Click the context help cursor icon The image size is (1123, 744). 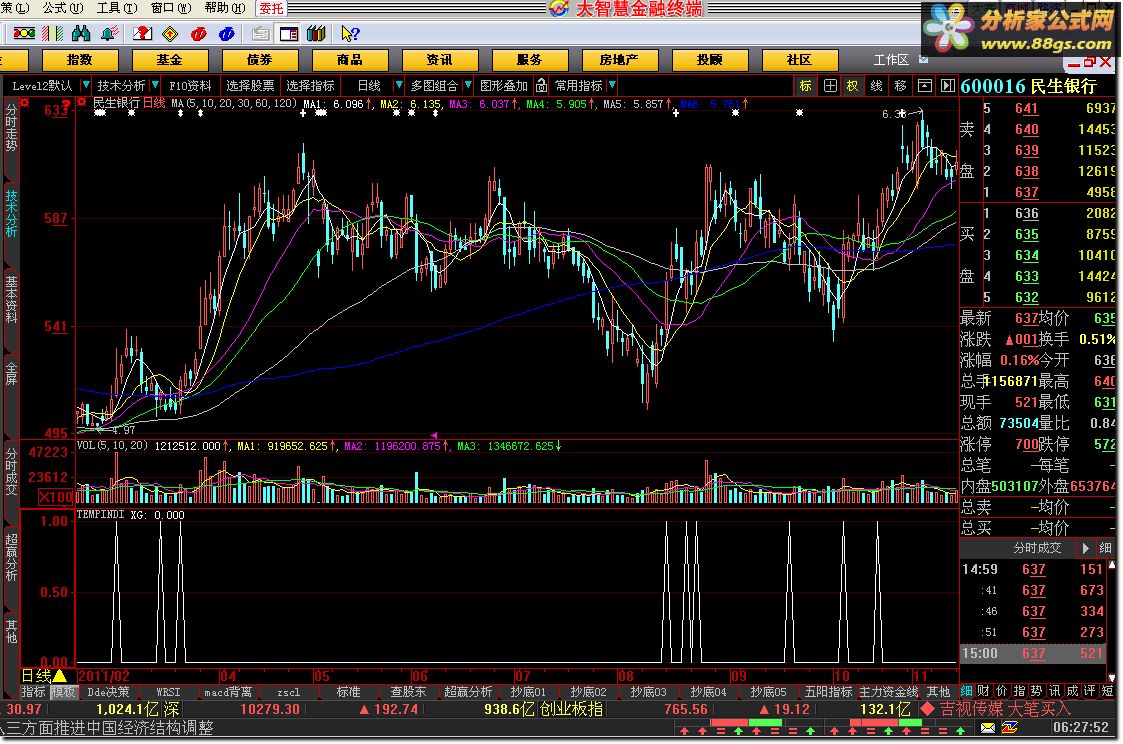[x=350, y=33]
